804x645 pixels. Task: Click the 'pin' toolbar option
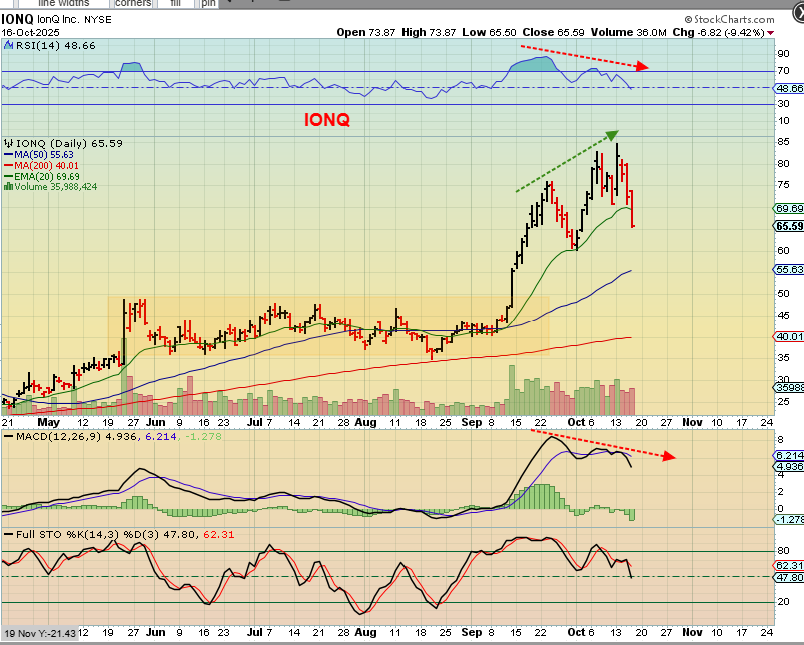pyautogui.click(x=208, y=3)
